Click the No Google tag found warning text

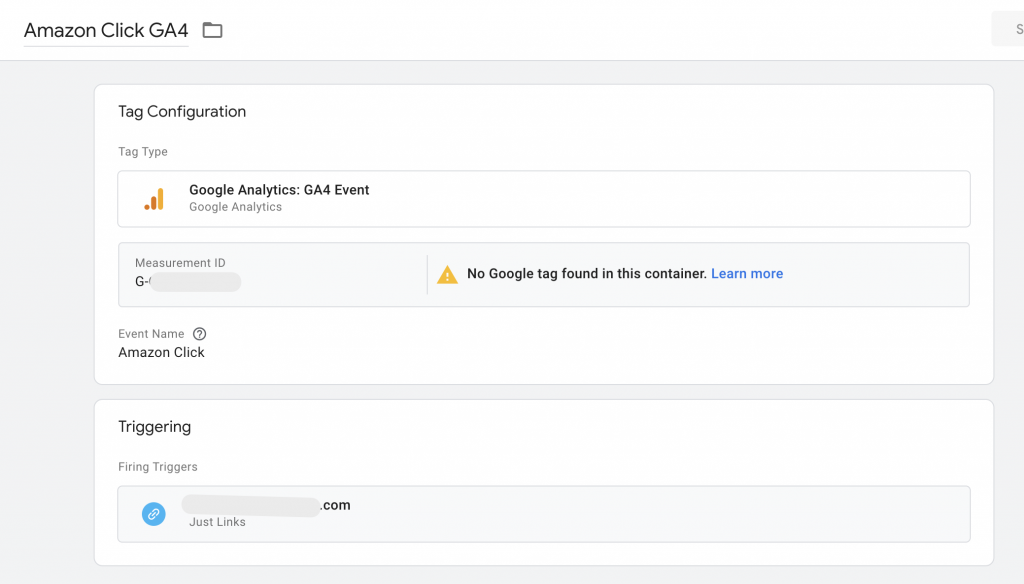(x=586, y=274)
